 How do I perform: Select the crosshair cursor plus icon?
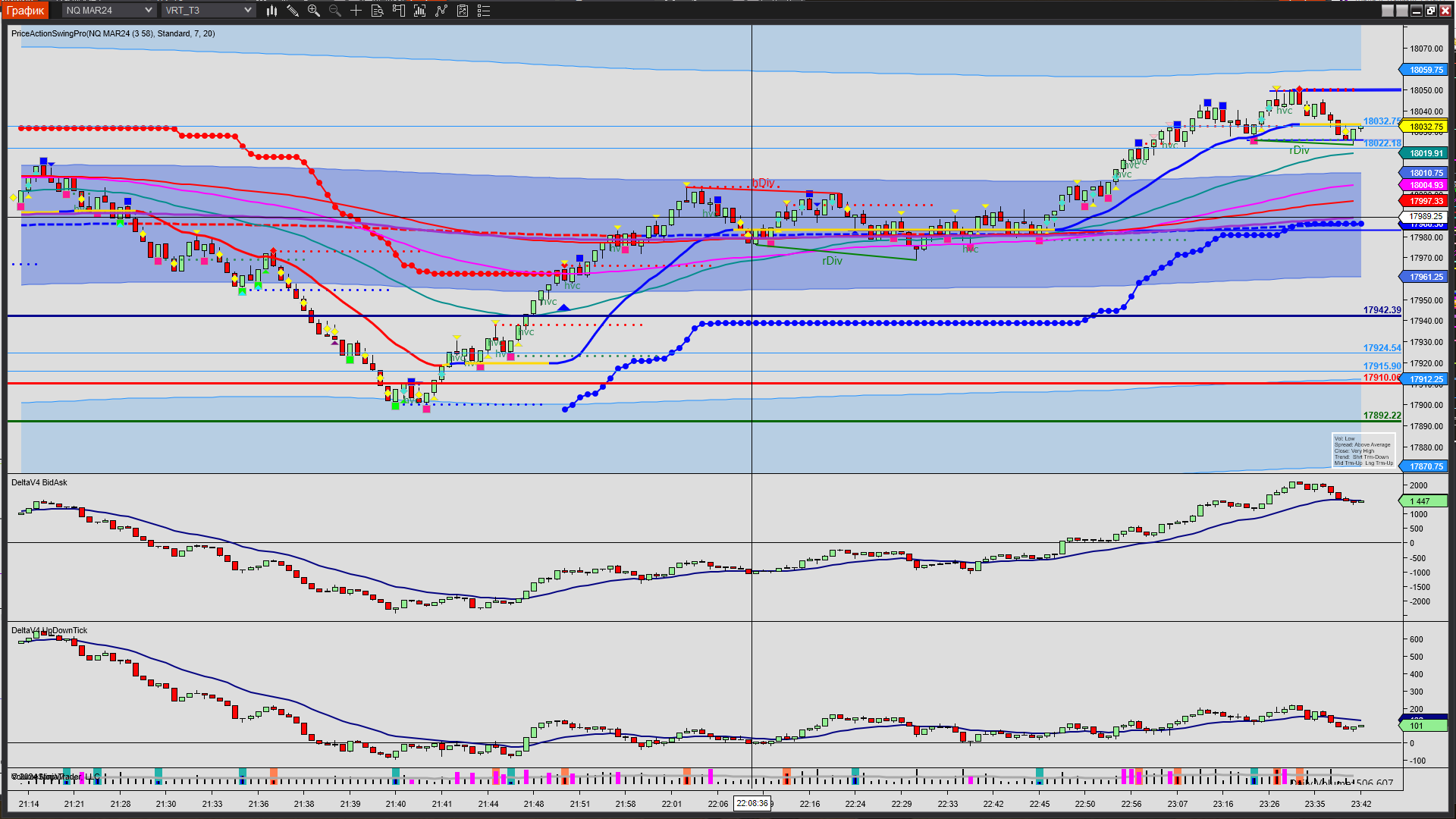[356, 11]
